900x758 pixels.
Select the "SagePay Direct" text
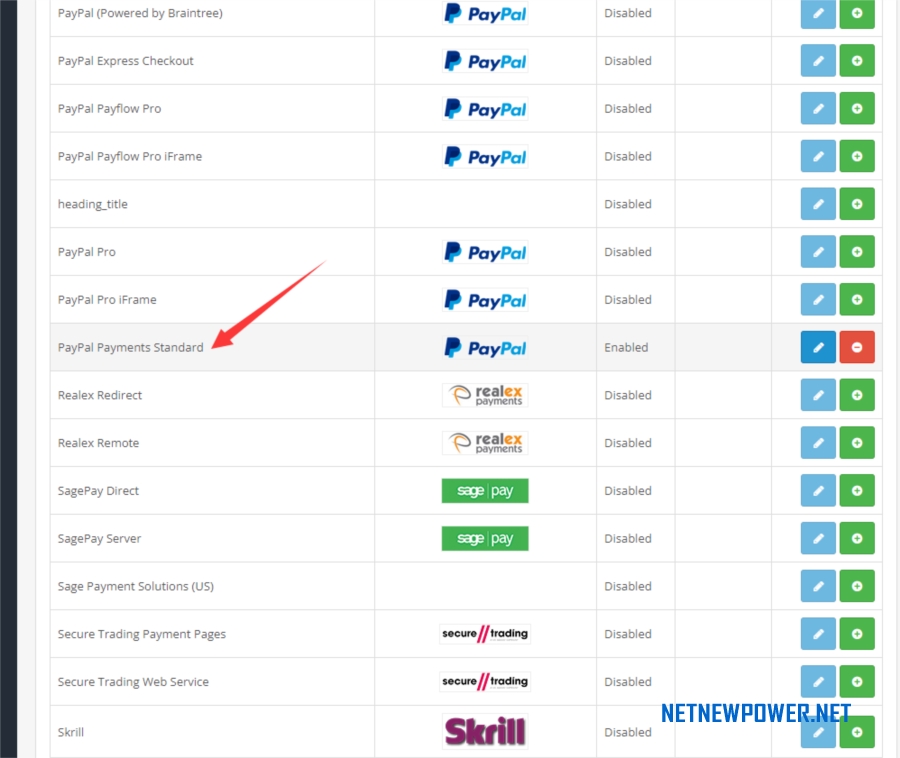98,491
